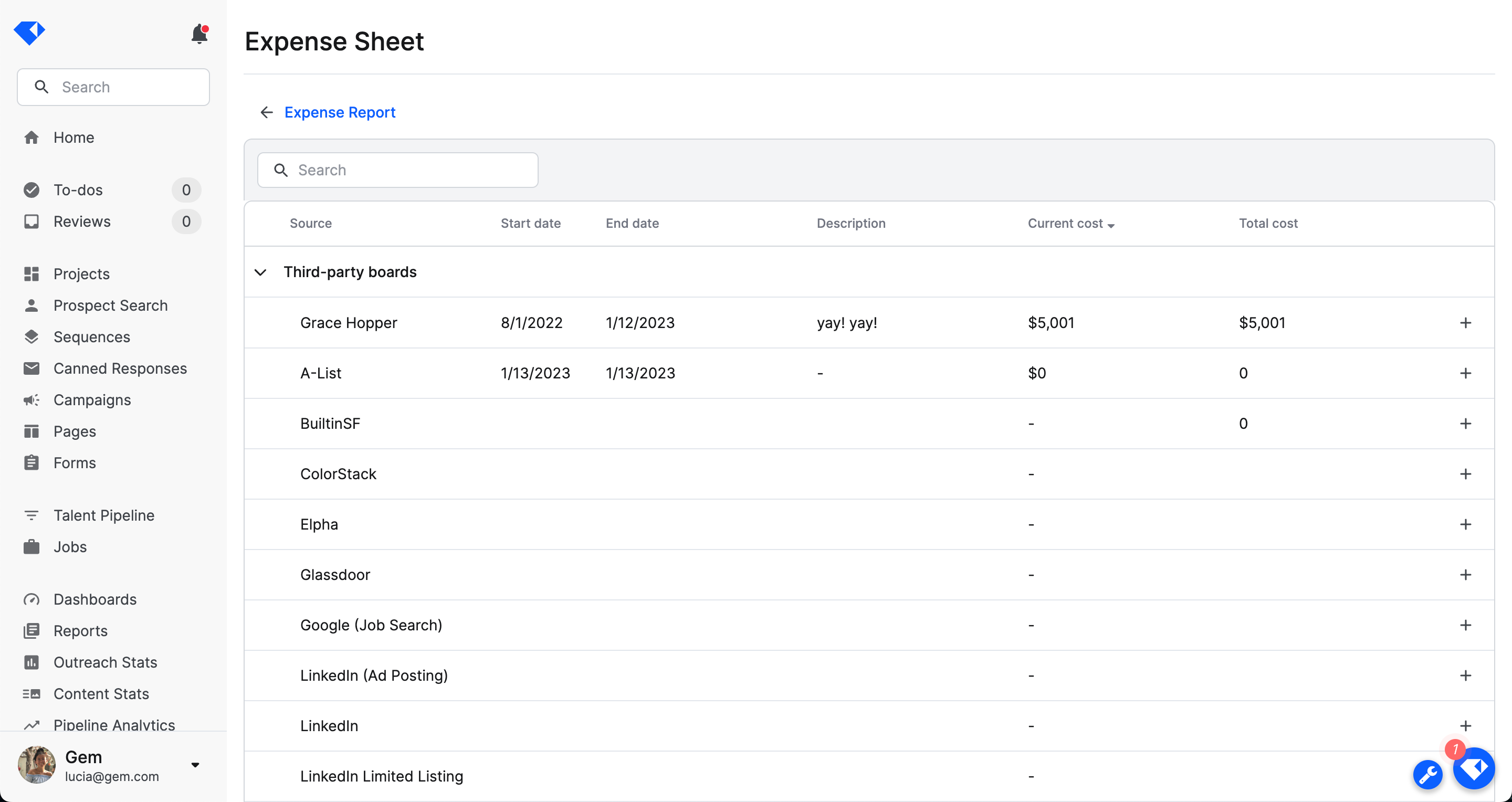Click the Dashboards gauge icon
The image size is (1512, 802).
click(31, 599)
